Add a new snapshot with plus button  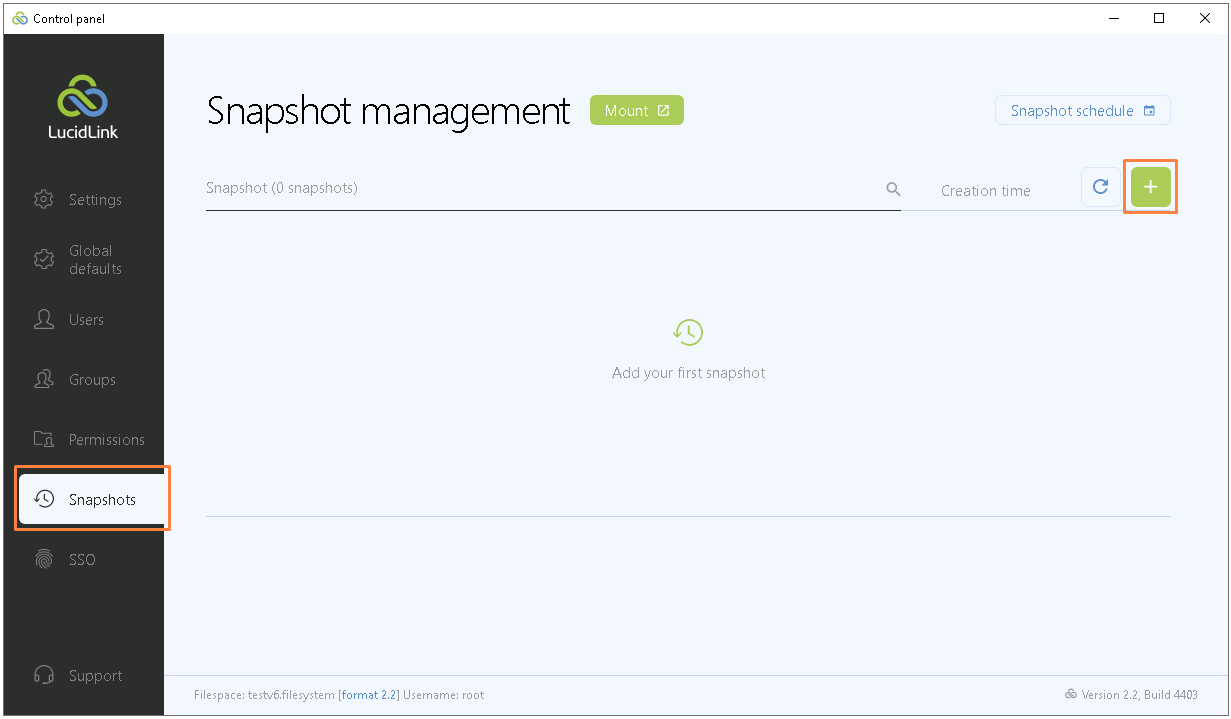[1150, 187]
